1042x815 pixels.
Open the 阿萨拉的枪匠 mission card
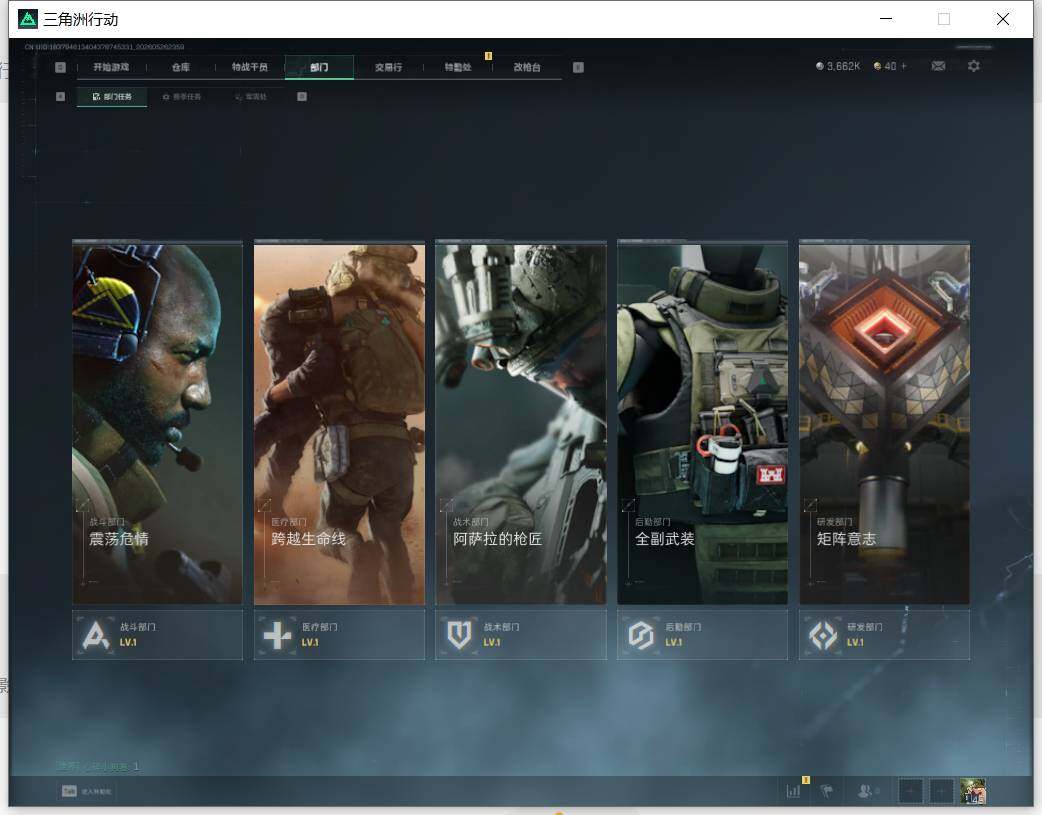point(521,423)
